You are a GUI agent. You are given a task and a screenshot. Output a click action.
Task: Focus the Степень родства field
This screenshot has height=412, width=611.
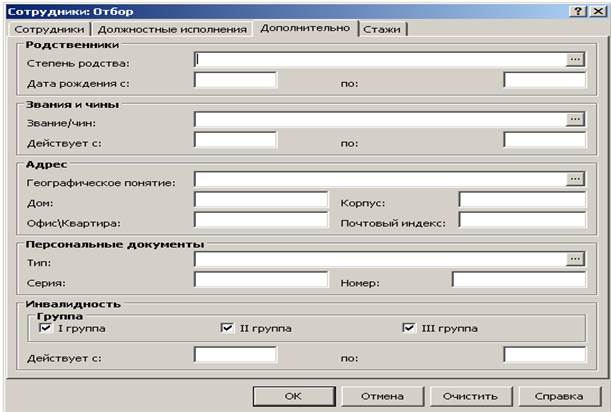coord(380,60)
